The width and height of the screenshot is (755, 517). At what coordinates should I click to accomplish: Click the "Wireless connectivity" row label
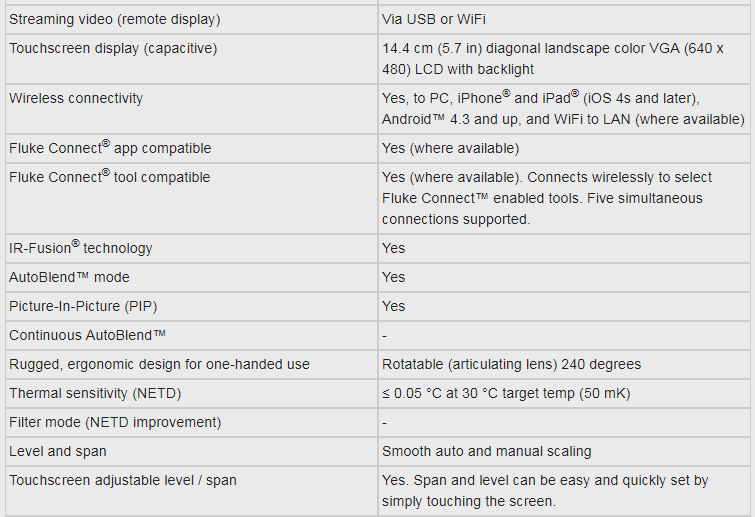coord(76,98)
